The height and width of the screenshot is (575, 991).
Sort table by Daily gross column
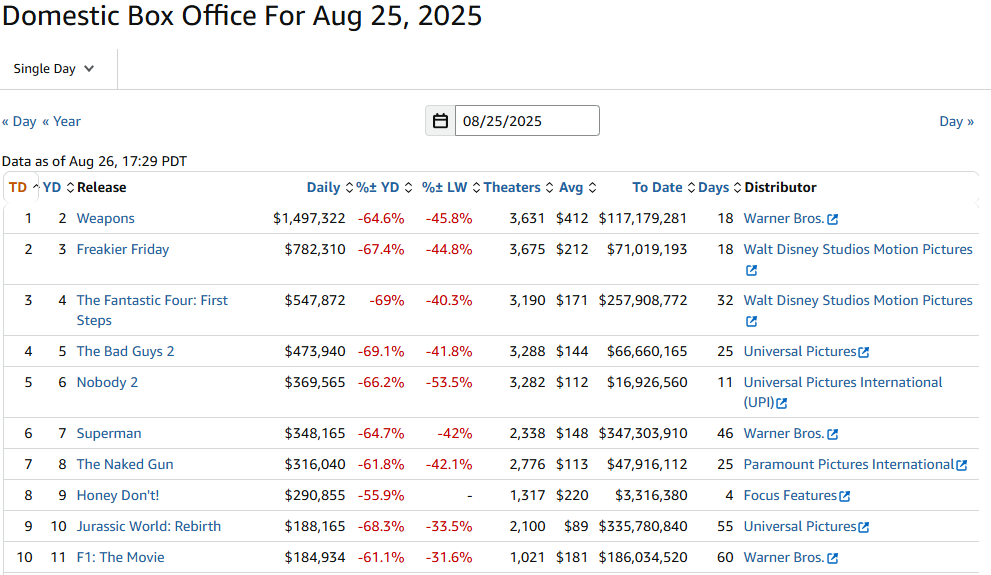click(329, 188)
